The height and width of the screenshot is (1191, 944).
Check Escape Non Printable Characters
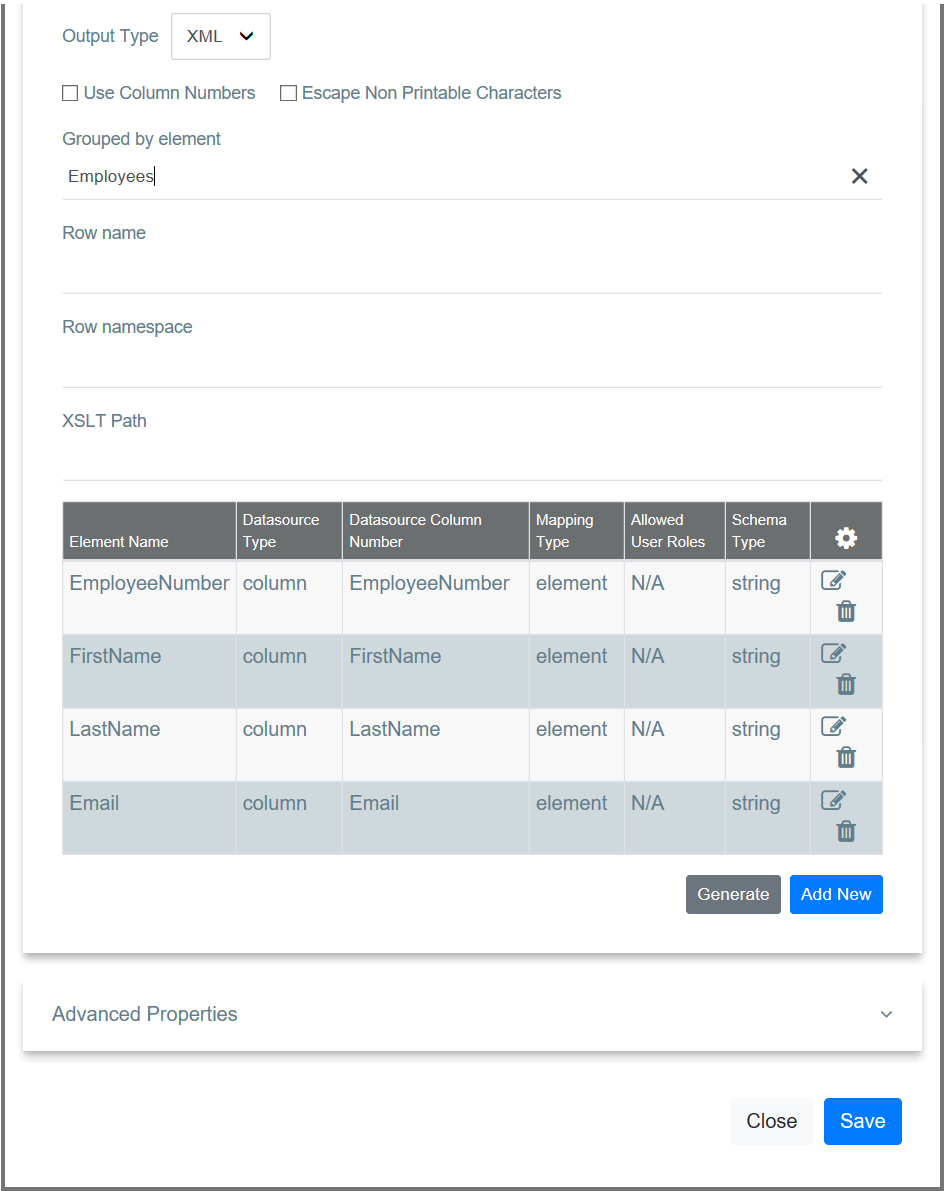pos(289,93)
